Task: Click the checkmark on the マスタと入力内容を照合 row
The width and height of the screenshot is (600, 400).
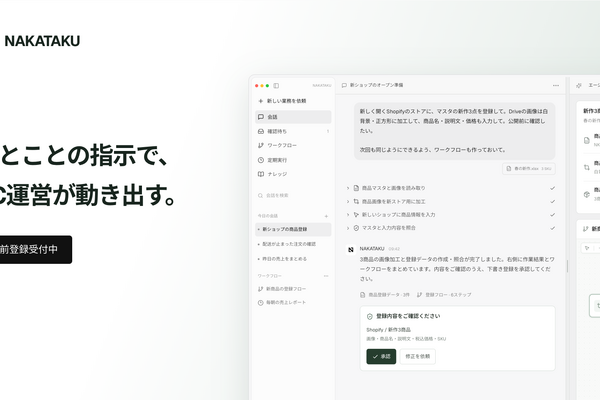Action: click(552, 228)
